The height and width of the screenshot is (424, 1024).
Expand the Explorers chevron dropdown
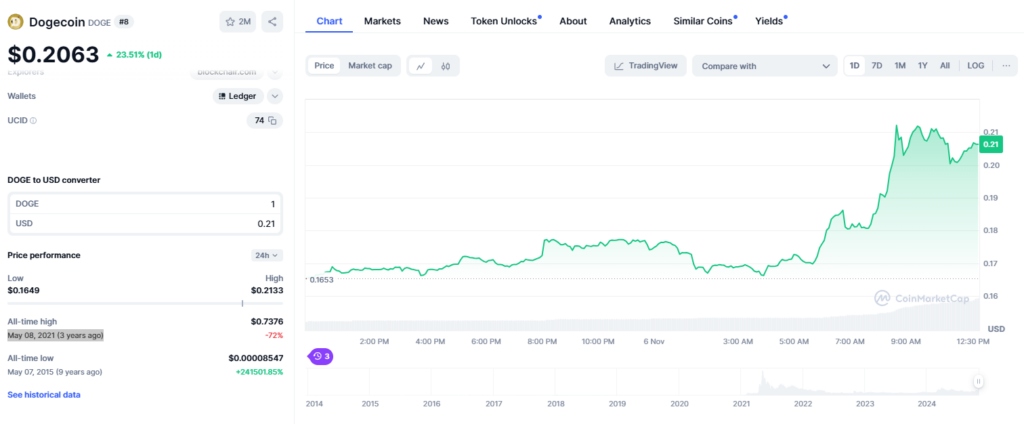click(x=276, y=73)
